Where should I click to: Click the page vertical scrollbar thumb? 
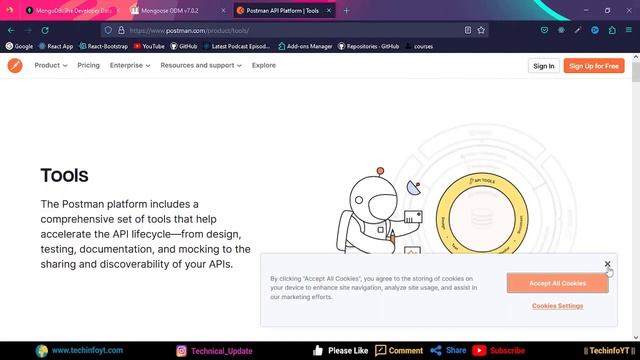[636, 72]
